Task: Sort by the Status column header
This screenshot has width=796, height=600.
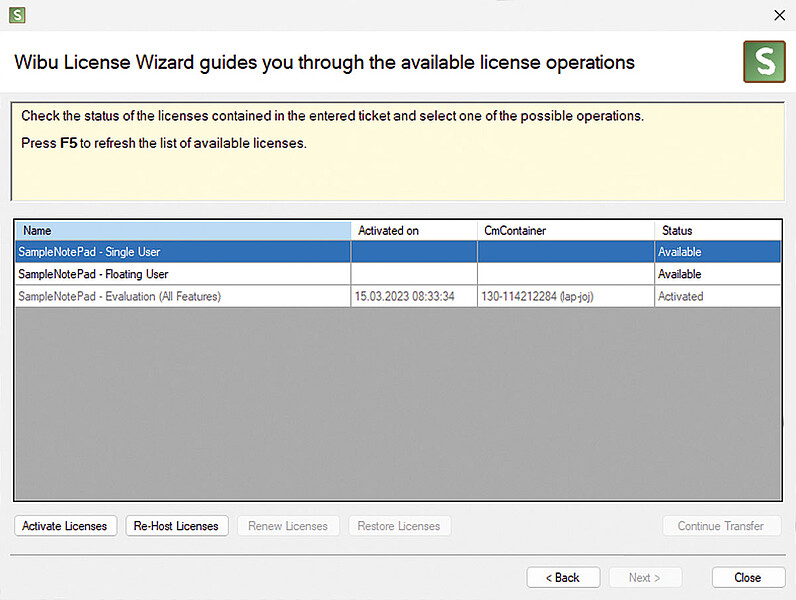Action: [717, 230]
